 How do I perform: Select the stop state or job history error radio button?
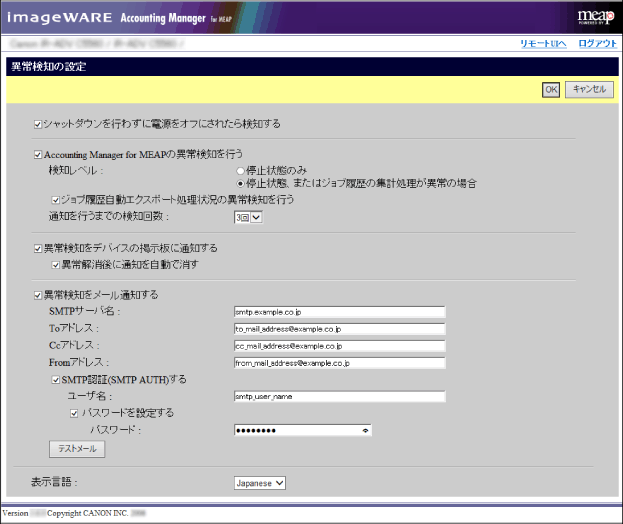click(240, 184)
